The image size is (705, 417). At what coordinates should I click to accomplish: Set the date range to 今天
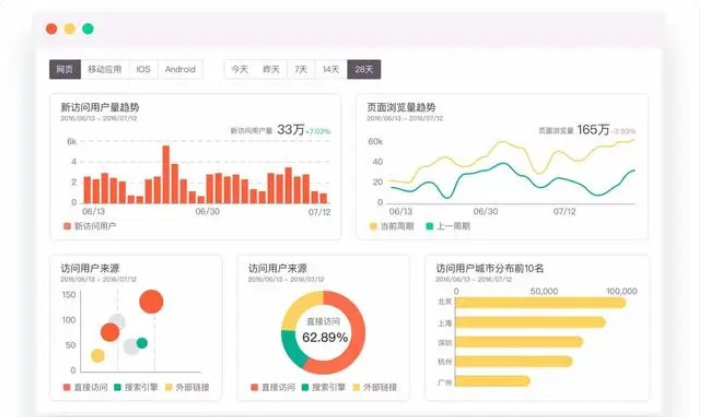(x=240, y=69)
